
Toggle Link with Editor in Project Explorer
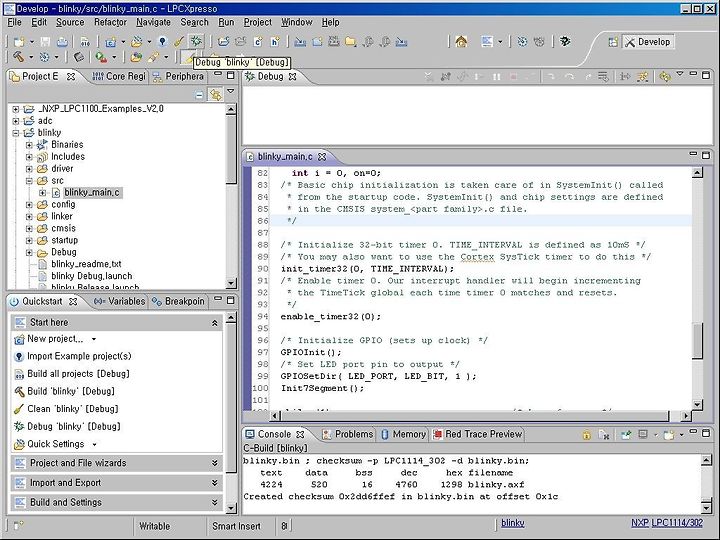(x=215, y=95)
